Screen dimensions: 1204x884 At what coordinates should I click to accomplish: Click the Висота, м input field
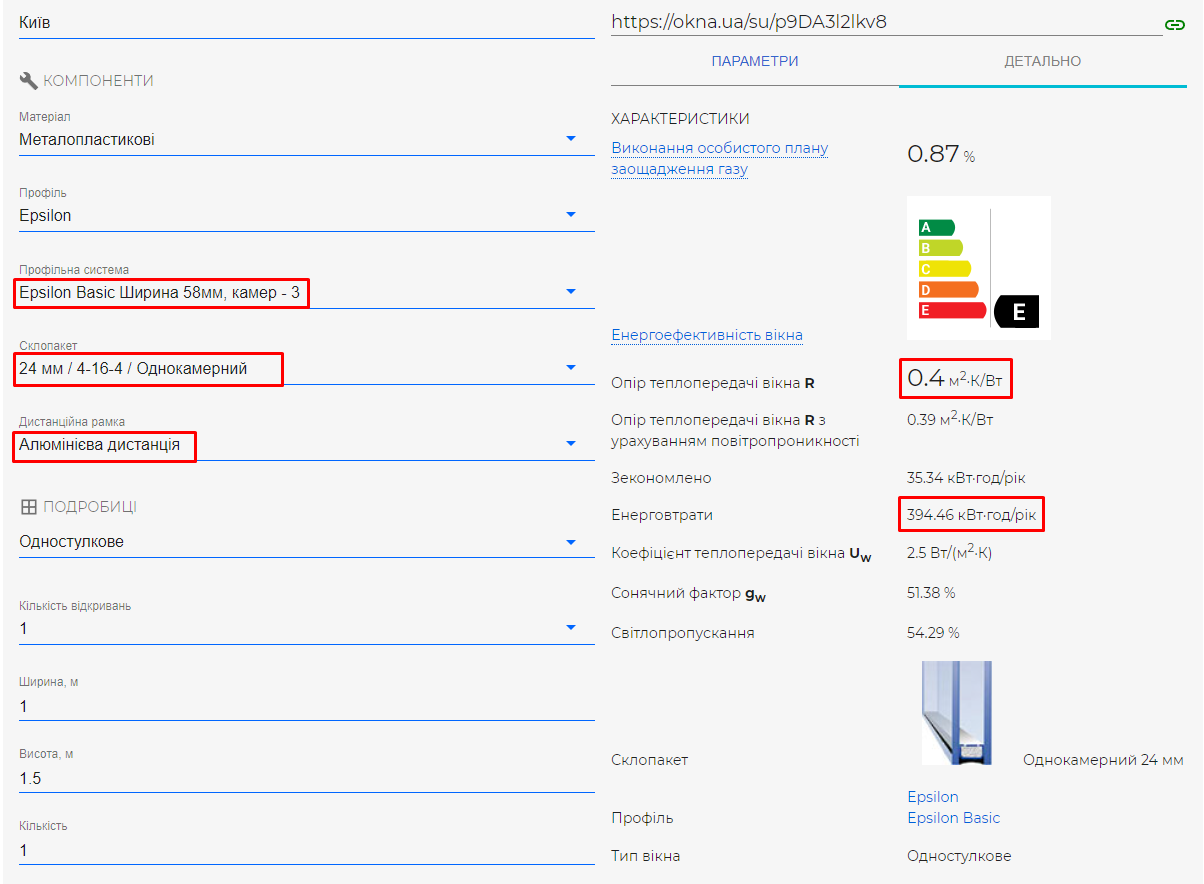(x=307, y=778)
